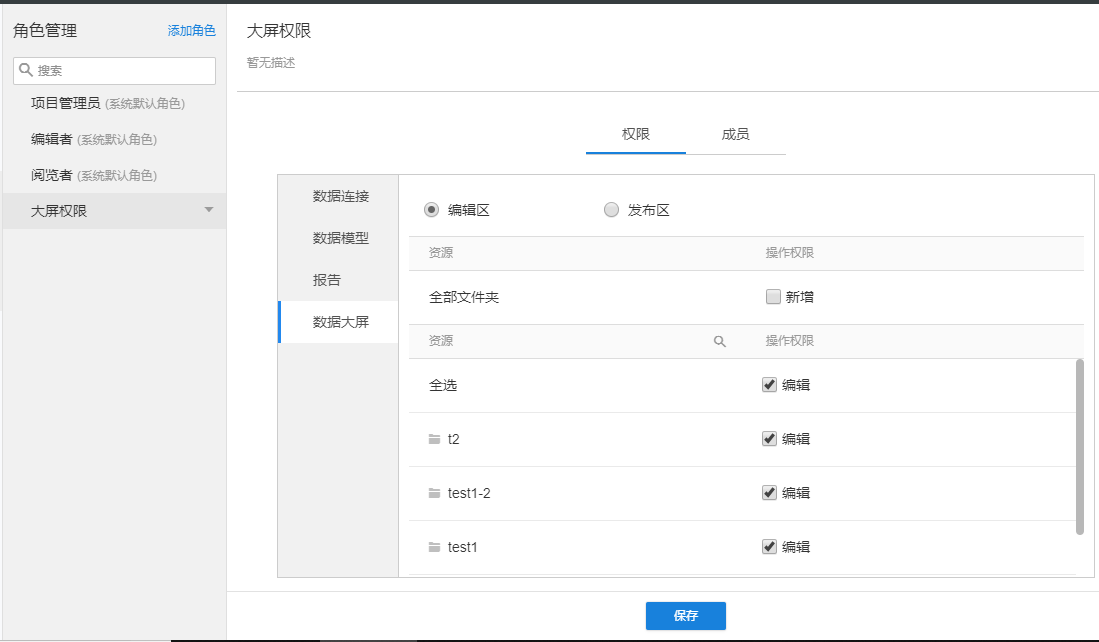Viewport: 1099px width, 642px height.
Task: Click the test1 folder icon
Action: [434, 547]
